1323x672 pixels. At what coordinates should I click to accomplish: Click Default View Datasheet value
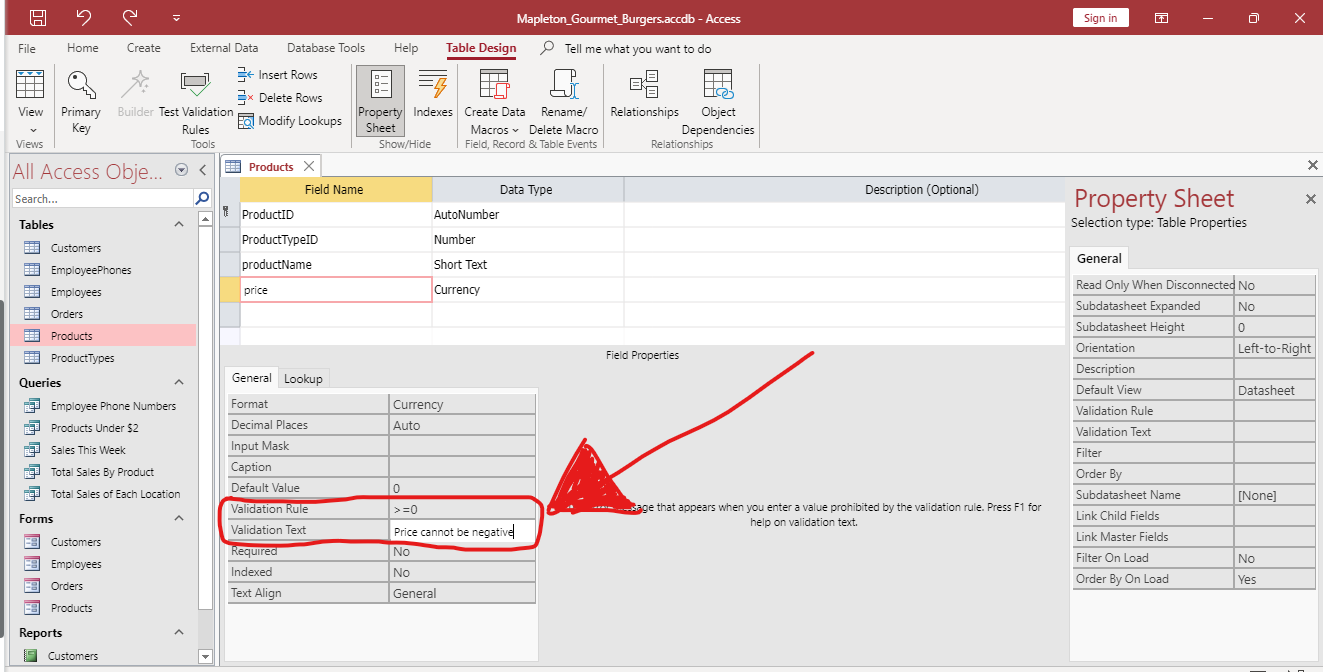1275,390
